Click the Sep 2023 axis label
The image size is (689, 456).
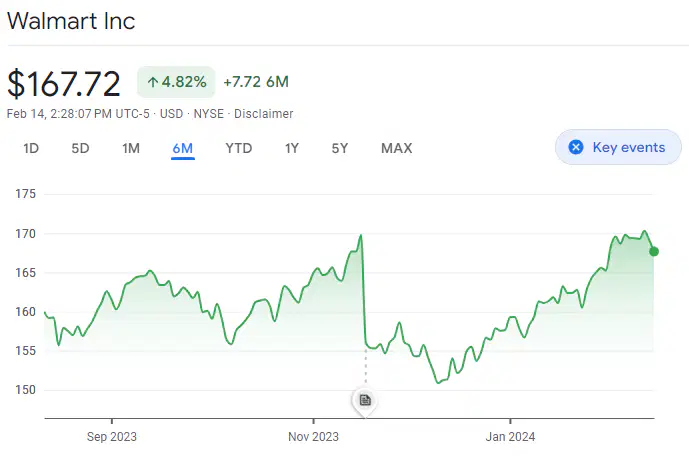click(112, 437)
